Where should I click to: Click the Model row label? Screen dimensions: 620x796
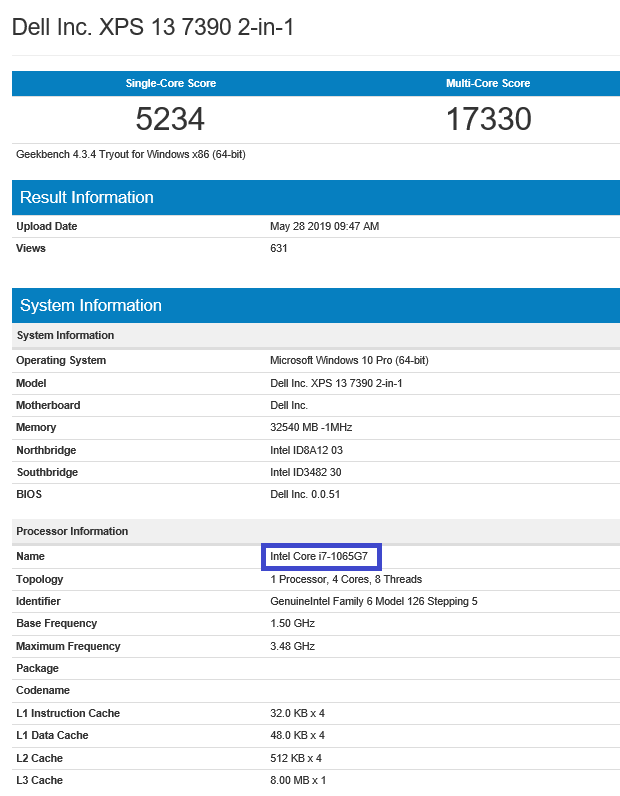point(31,383)
